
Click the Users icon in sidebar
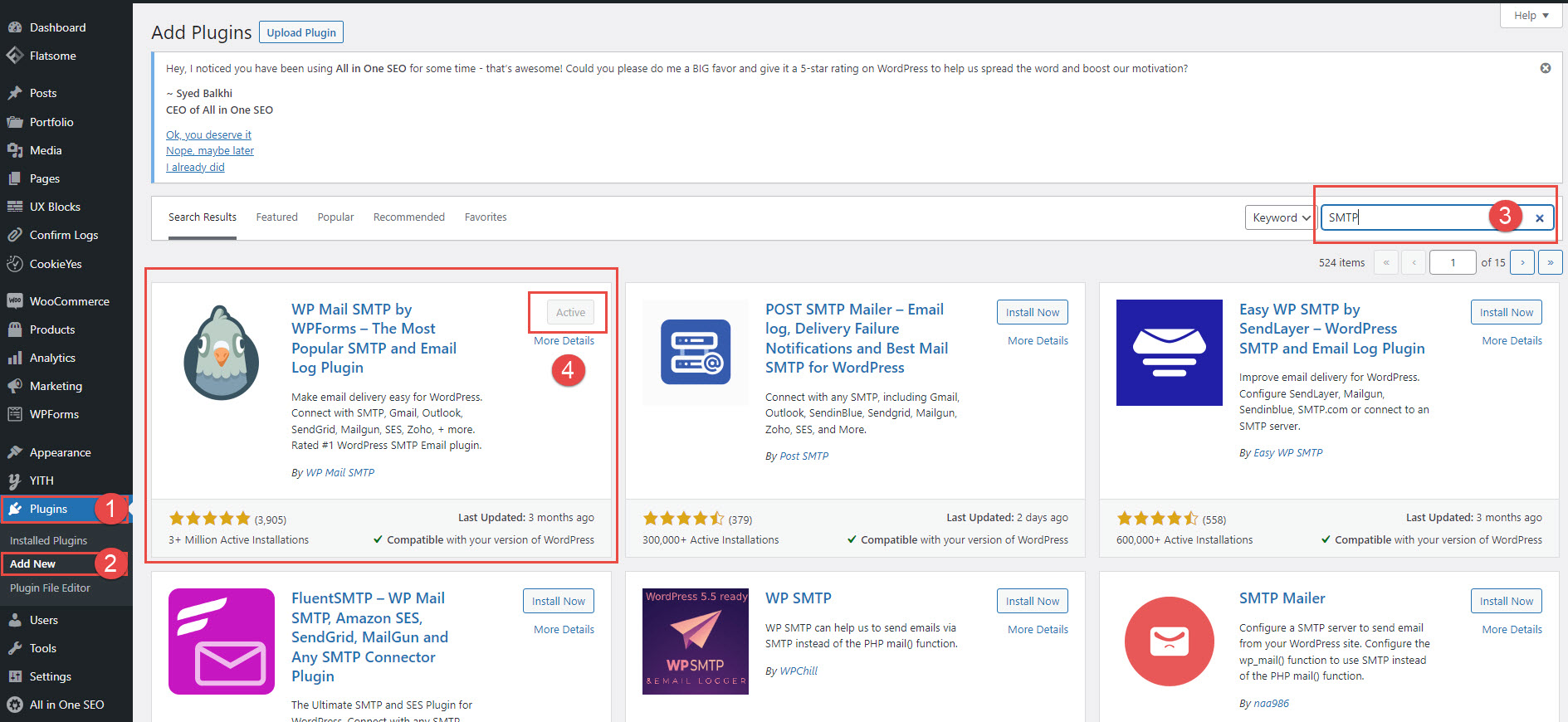(x=14, y=620)
